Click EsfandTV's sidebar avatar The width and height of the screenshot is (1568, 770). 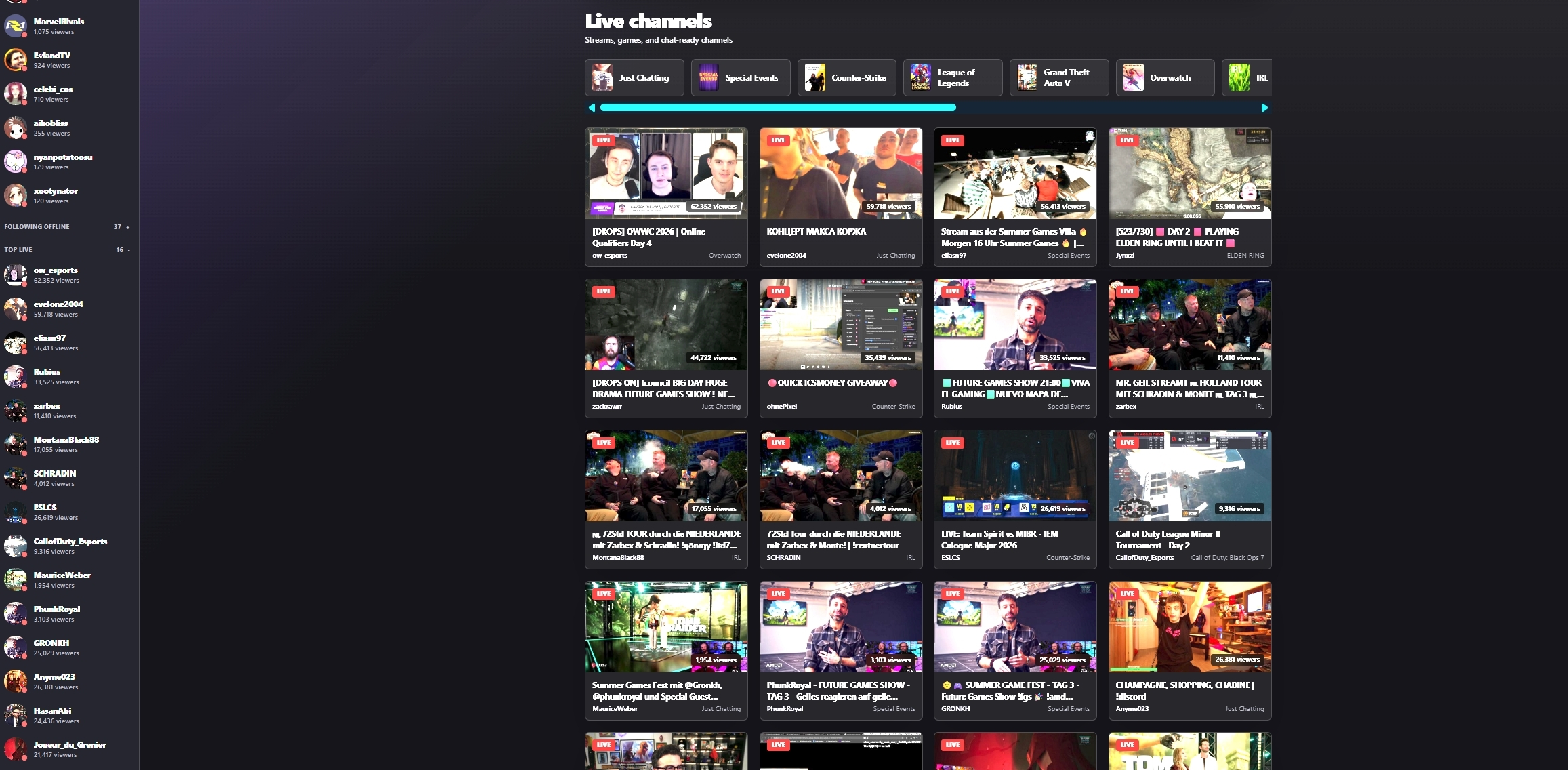click(x=16, y=60)
